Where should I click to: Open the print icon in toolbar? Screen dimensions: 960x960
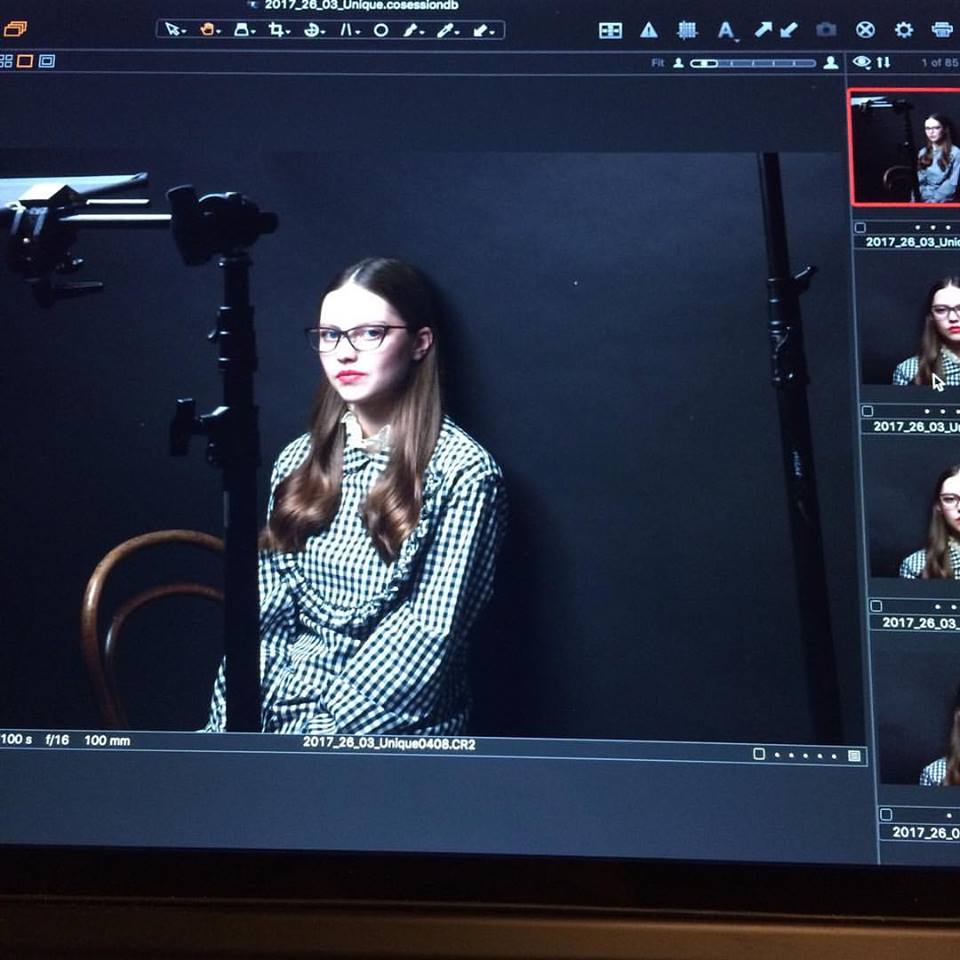click(942, 30)
